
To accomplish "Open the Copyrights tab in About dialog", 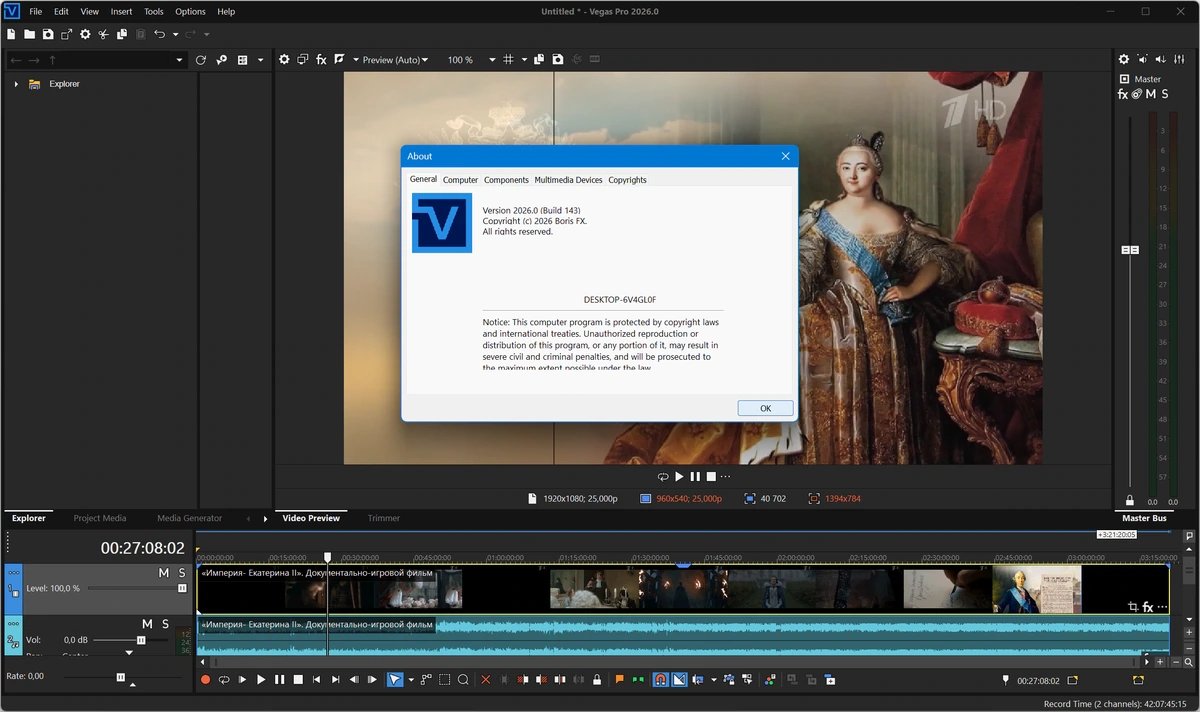I will click(x=627, y=180).
